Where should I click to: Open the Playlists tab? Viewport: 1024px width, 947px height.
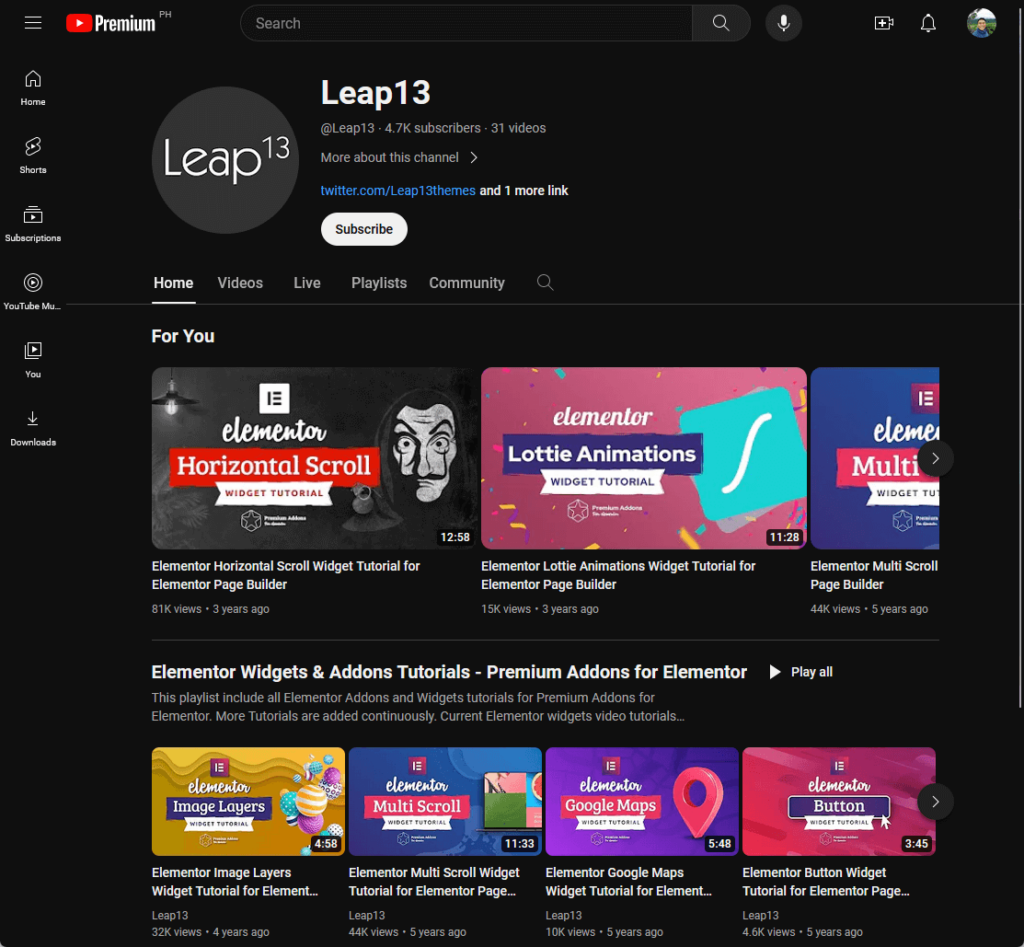pos(378,283)
